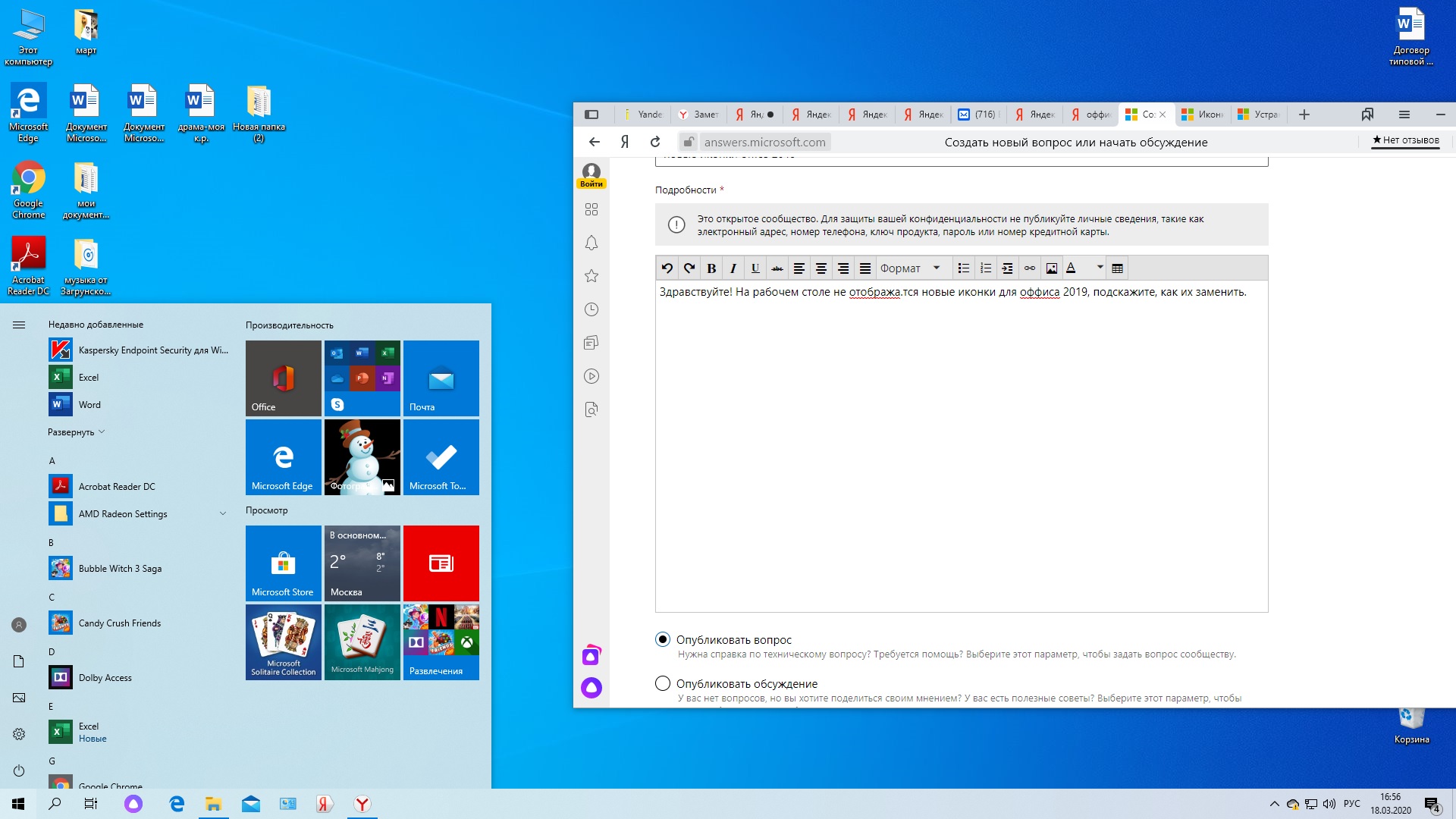1456x819 pixels.
Task: Switch to the Иконк tab
Action: (x=1202, y=115)
